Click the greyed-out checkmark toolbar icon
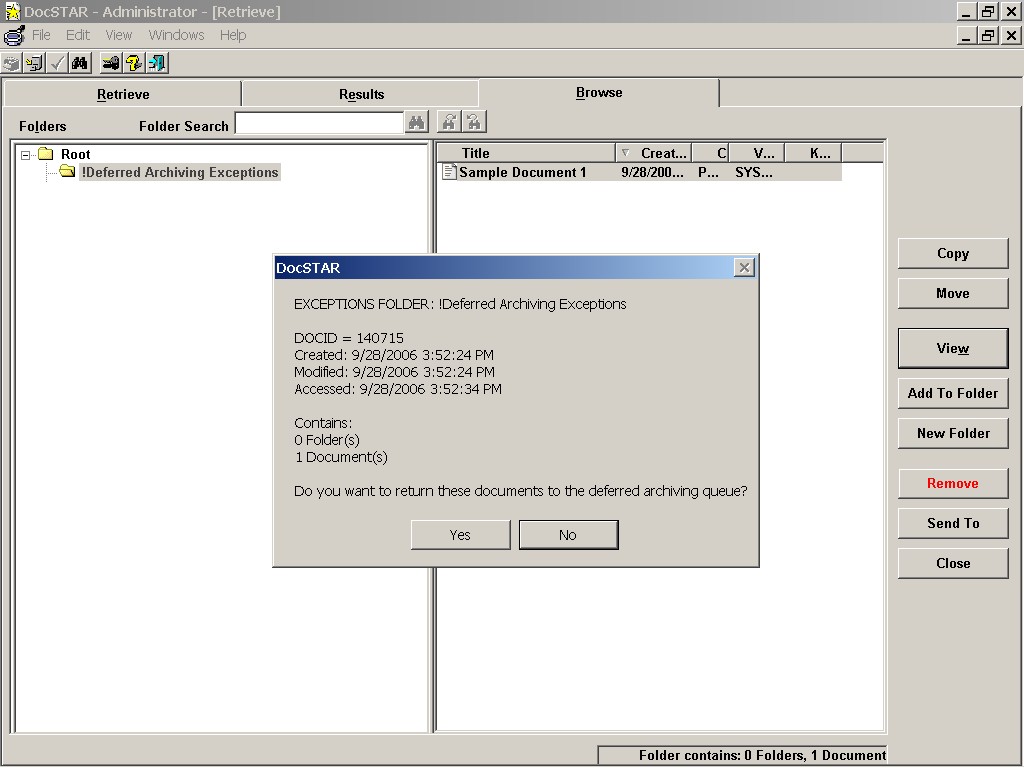 (x=57, y=63)
